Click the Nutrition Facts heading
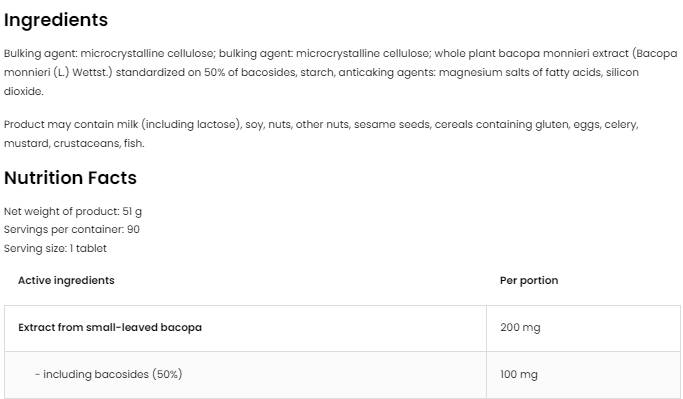 point(70,178)
